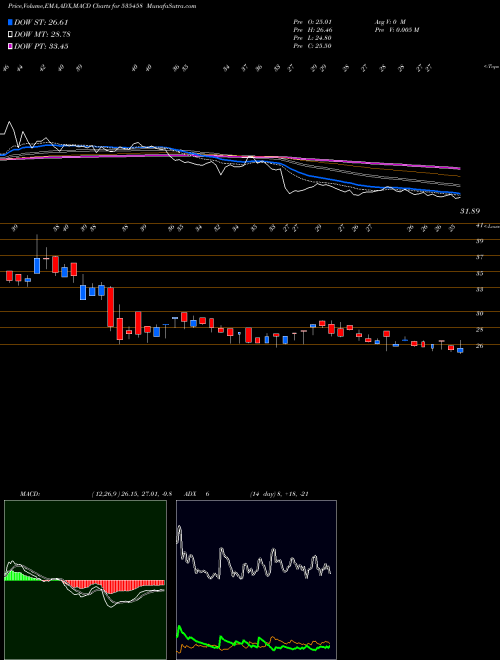Select the 'DOW PT: 33.45' legend text
This screenshot has height=660, width=500.
click(41, 46)
